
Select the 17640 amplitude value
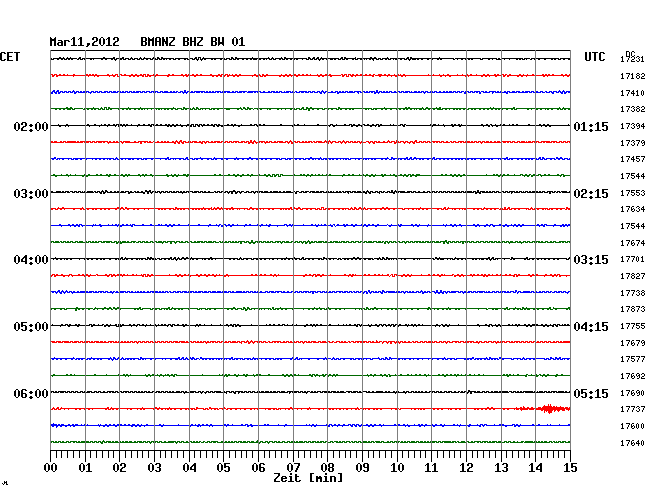(633, 443)
